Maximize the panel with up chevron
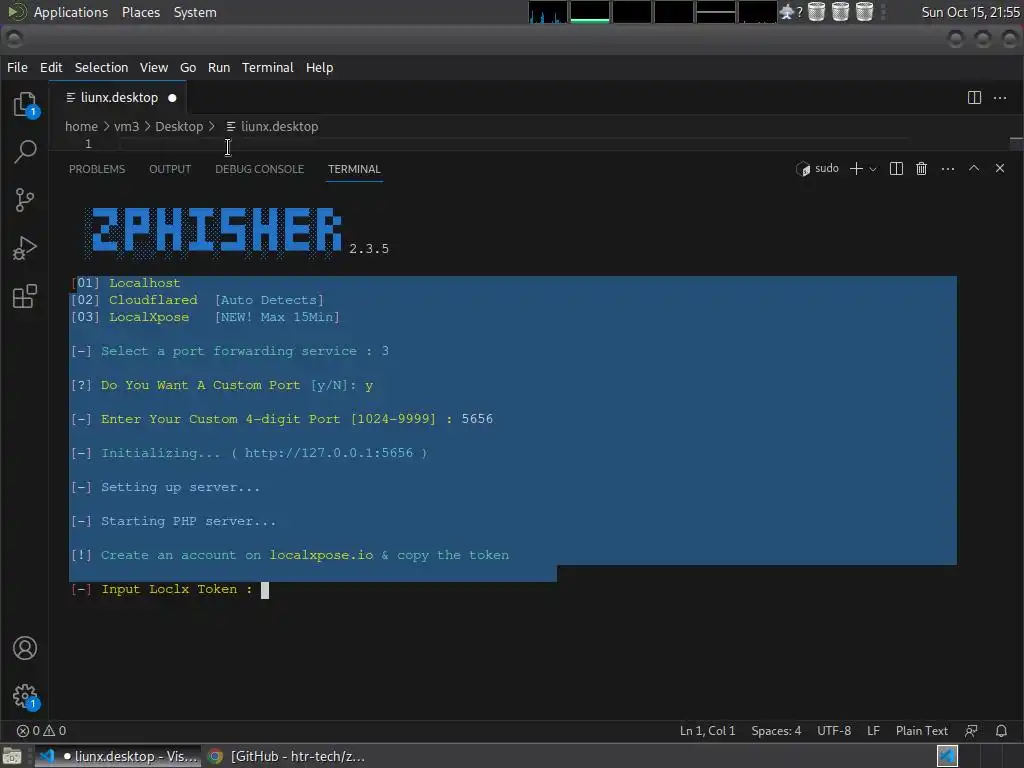Image resolution: width=1024 pixels, height=768 pixels. tap(974, 168)
